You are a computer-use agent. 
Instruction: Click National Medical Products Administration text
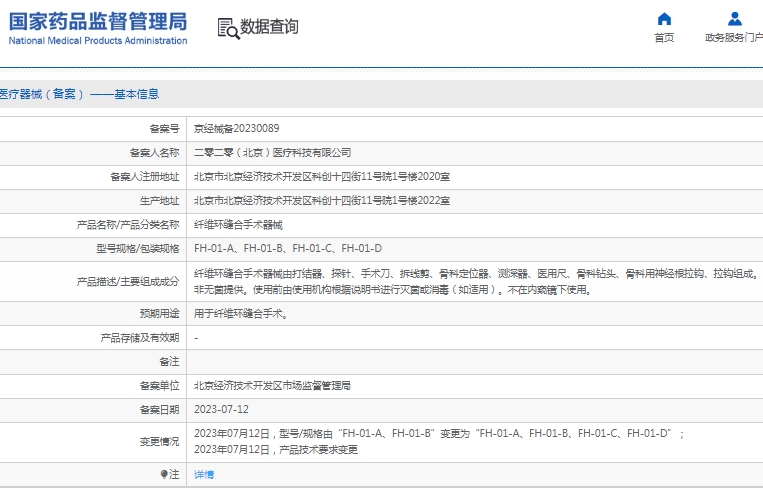[x=98, y=40]
